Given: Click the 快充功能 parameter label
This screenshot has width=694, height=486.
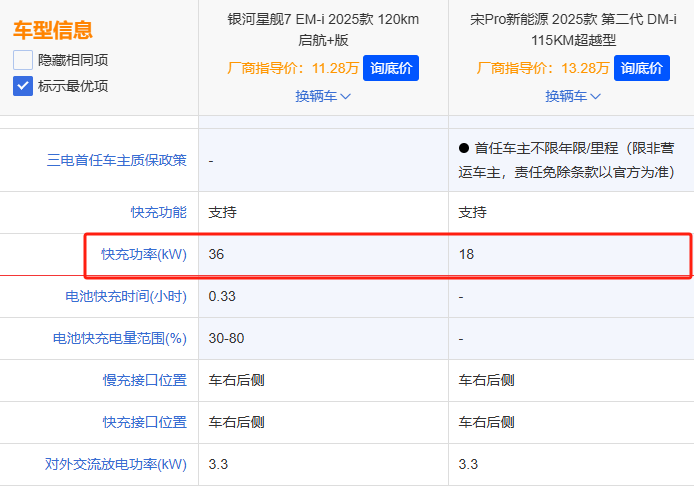Looking at the screenshot, I should [159, 212].
